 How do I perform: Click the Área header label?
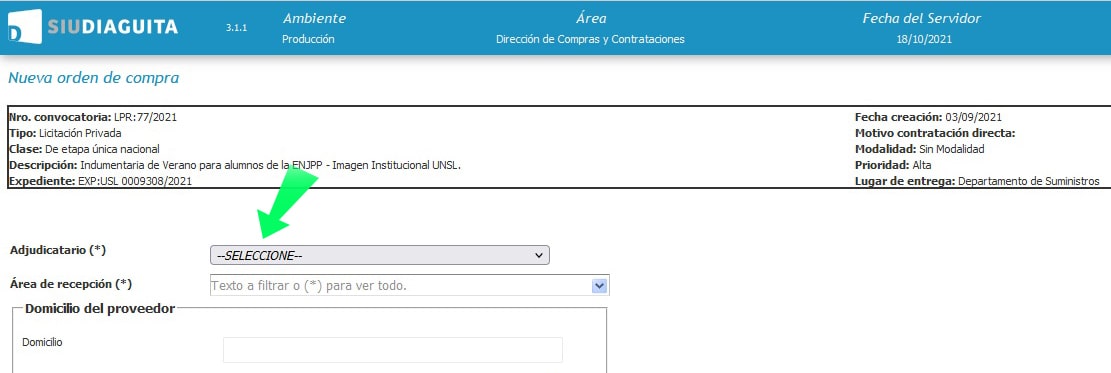pos(591,18)
